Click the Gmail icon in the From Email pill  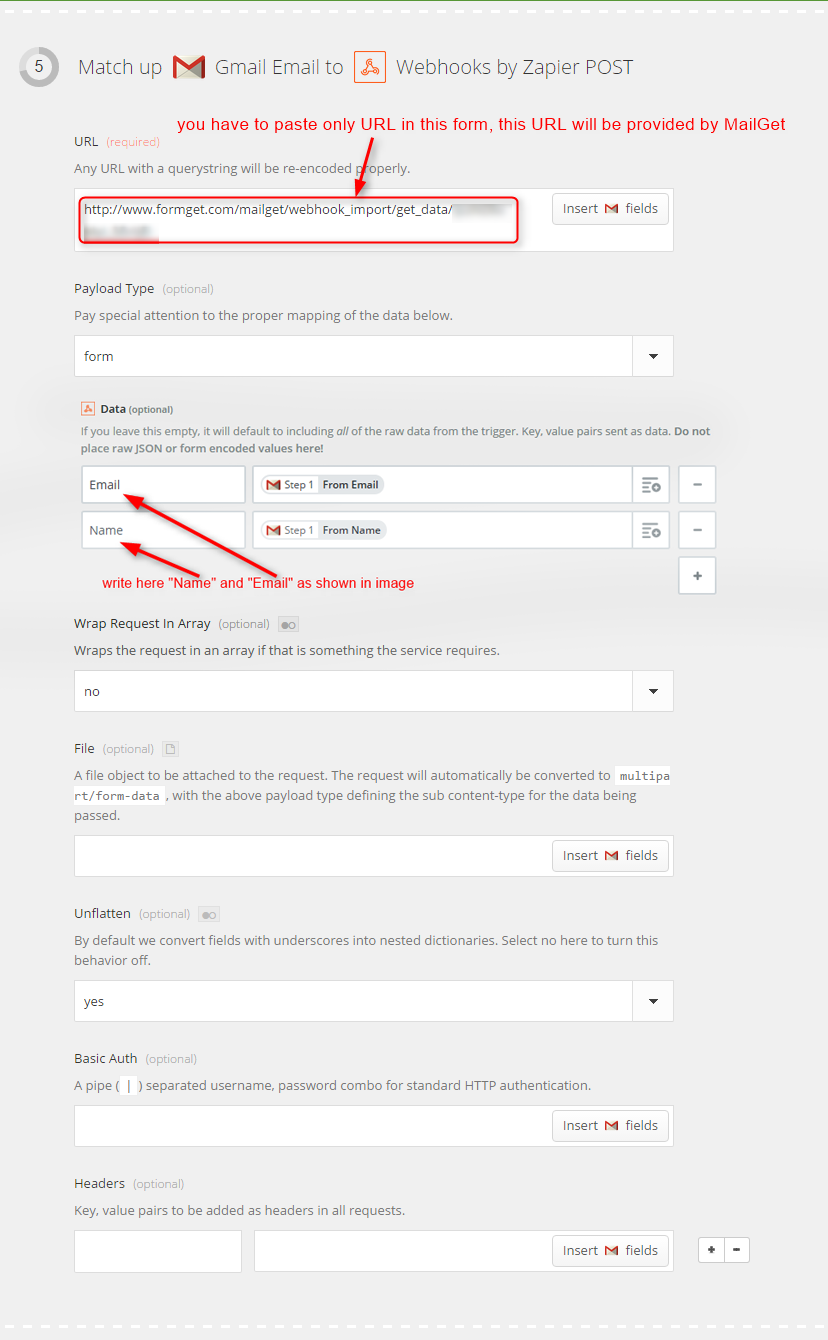pos(273,485)
